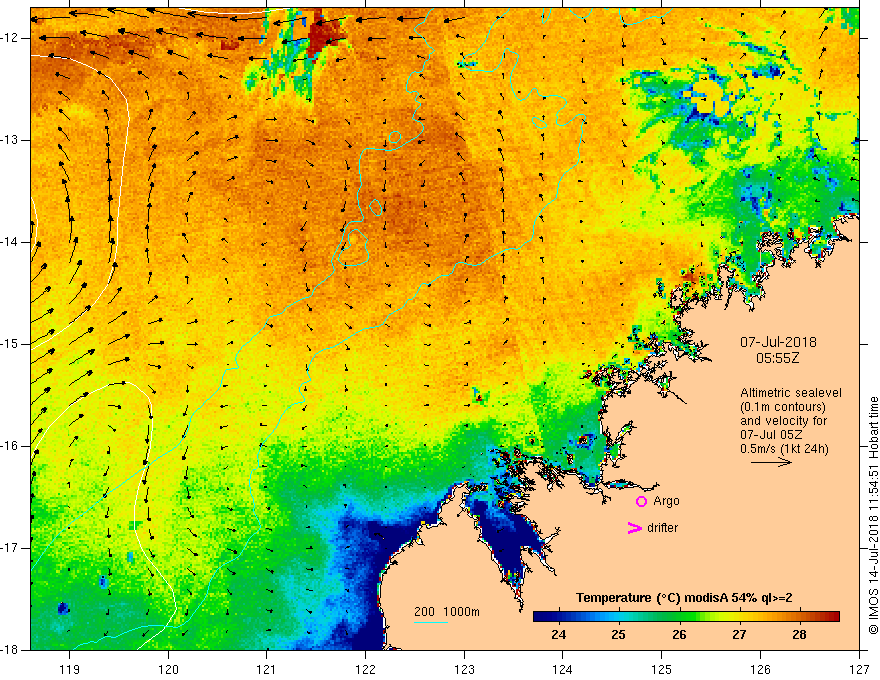Click the '200 1000m' depth label

pos(447,612)
